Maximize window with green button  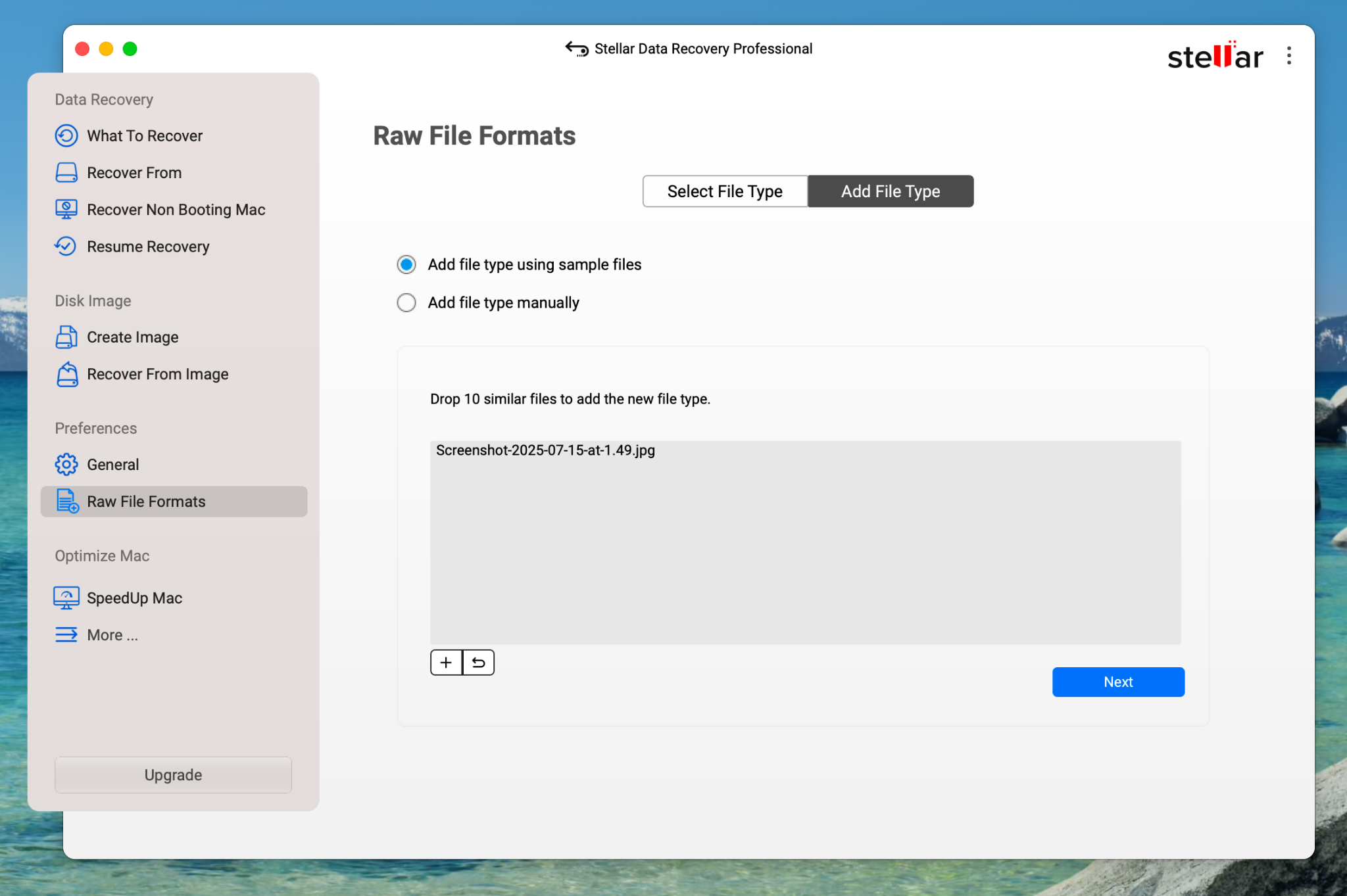[x=130, y=49]
